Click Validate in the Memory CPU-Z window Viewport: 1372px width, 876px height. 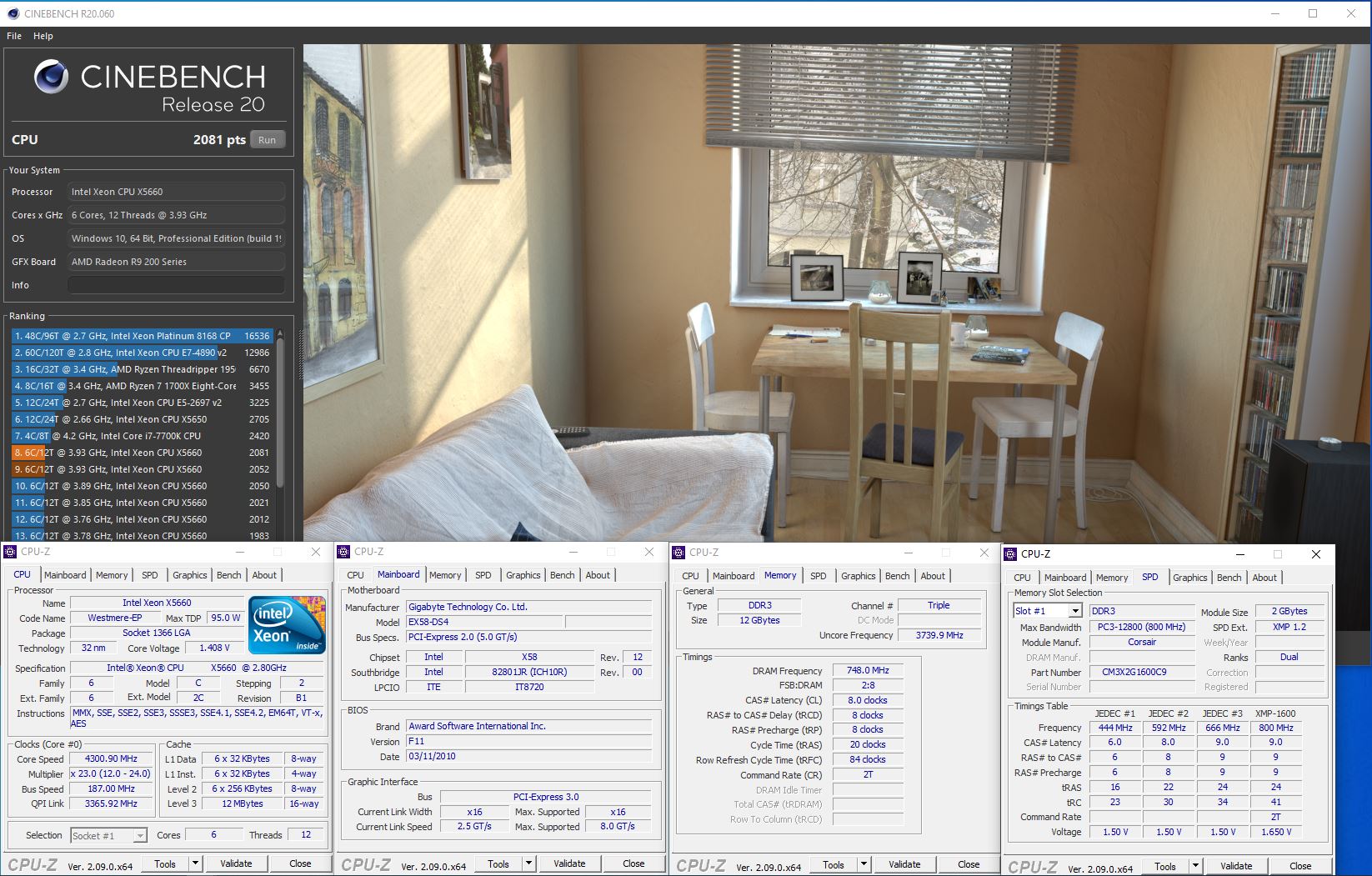(904, 864)
